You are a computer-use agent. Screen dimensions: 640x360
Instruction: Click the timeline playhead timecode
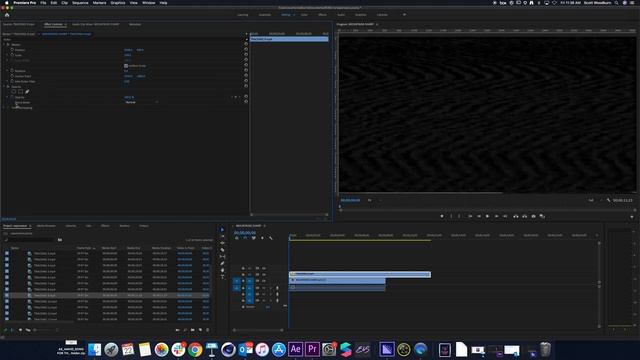pos(245,233)
